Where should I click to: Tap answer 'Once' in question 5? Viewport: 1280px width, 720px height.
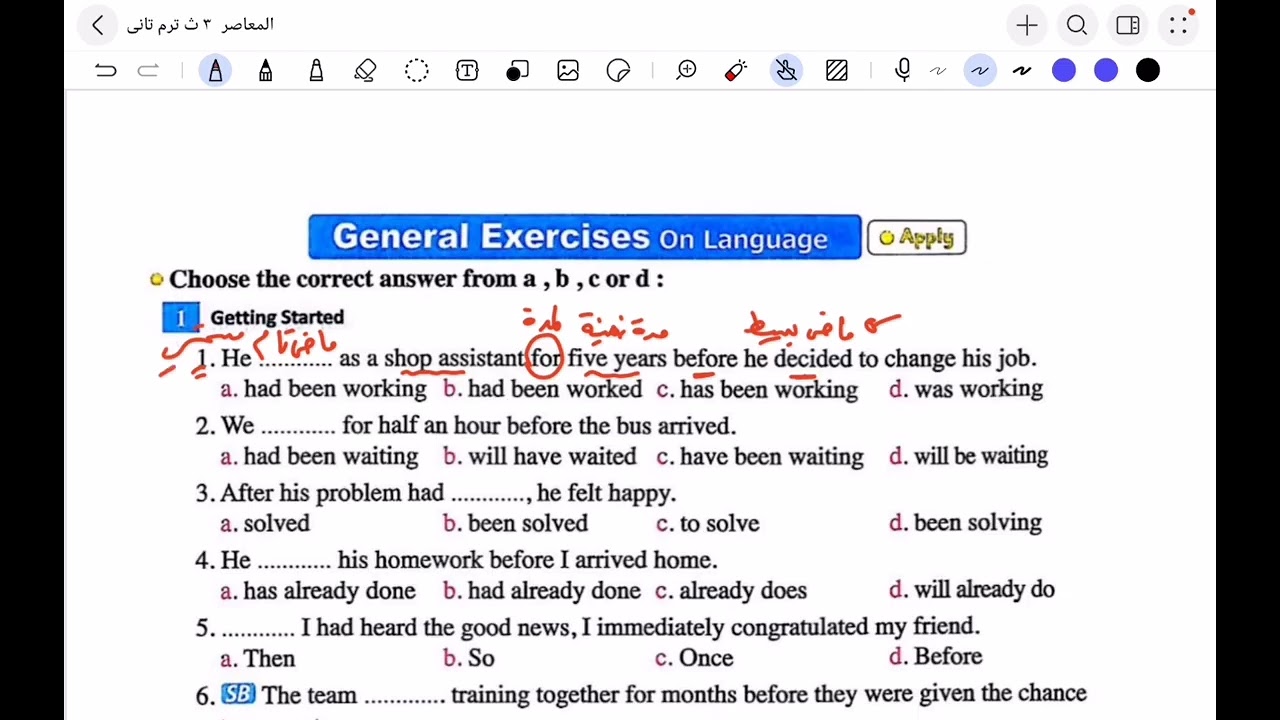[x=706, y=658]
